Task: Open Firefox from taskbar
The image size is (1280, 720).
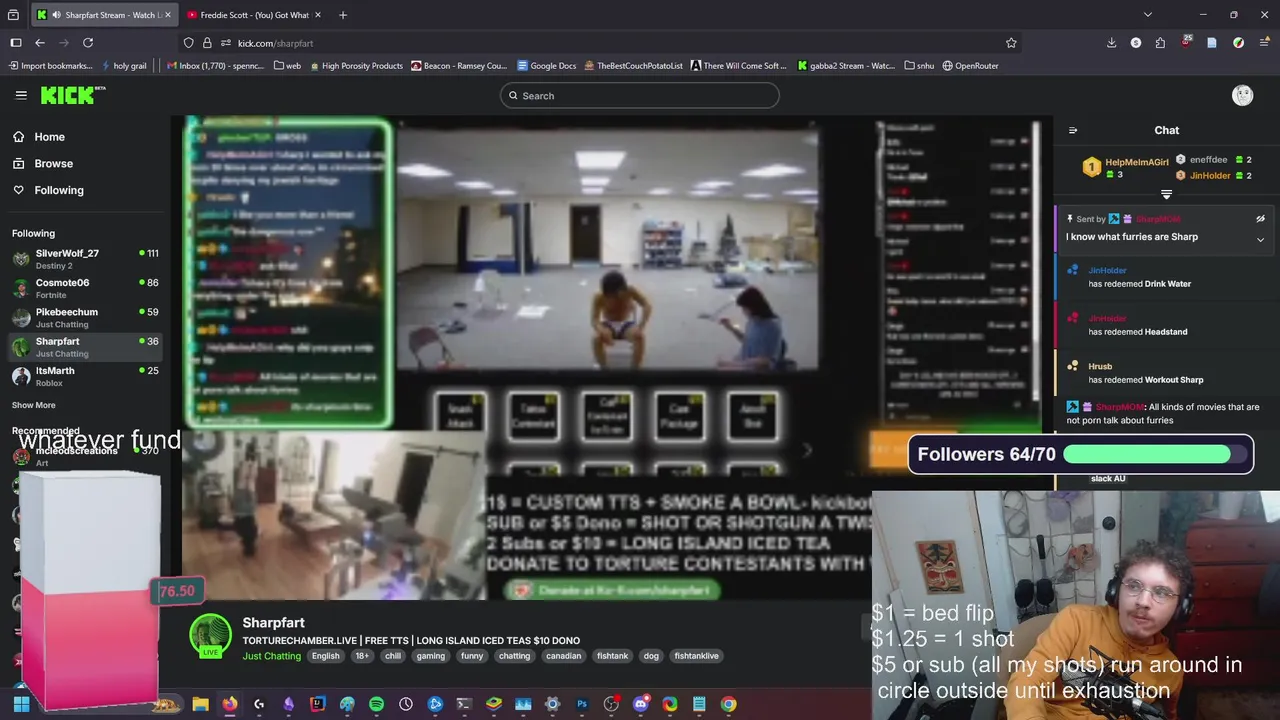Action: click(230, 704)
